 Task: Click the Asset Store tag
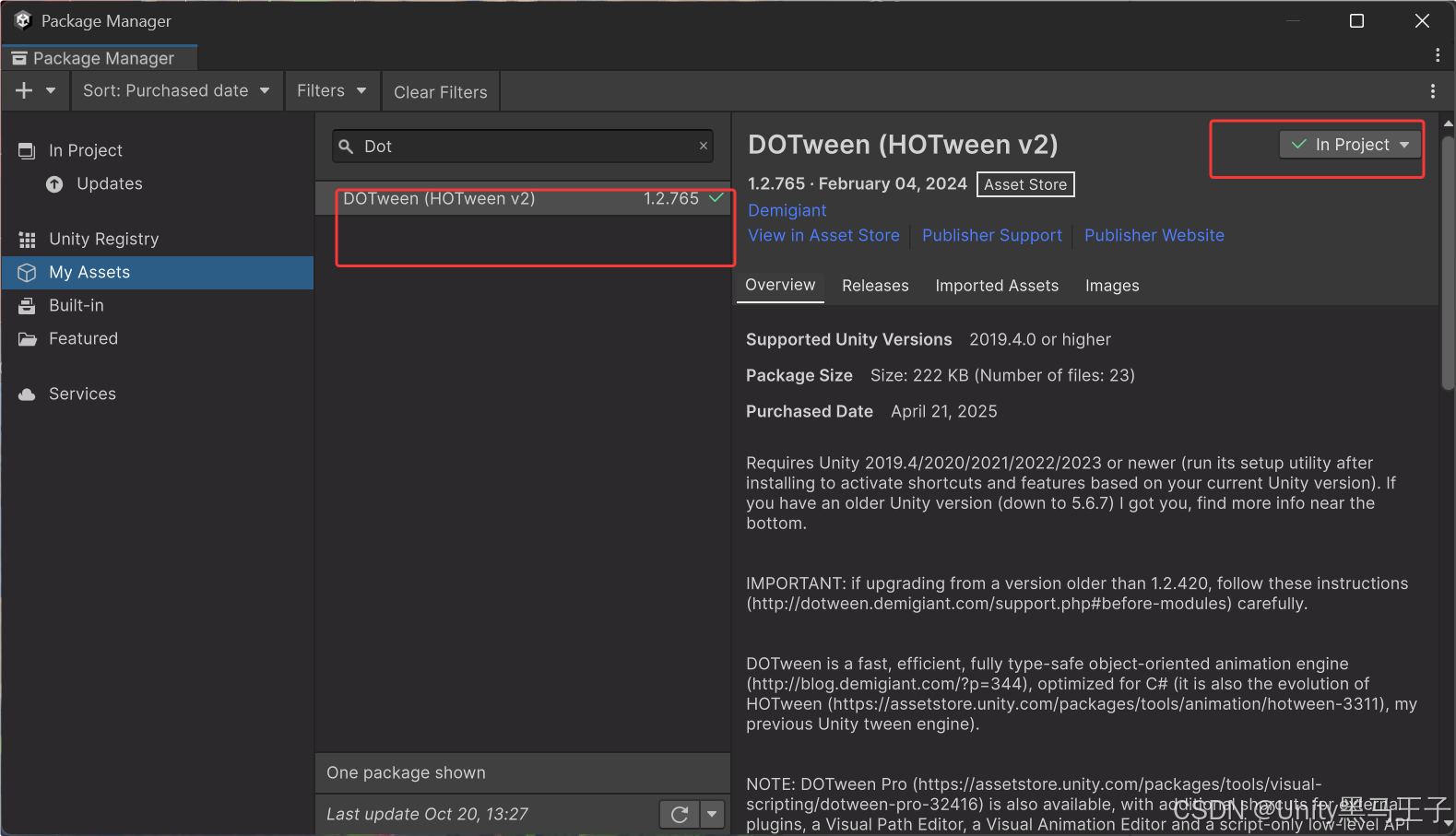pyautogui.click(x=1025, y=184)
